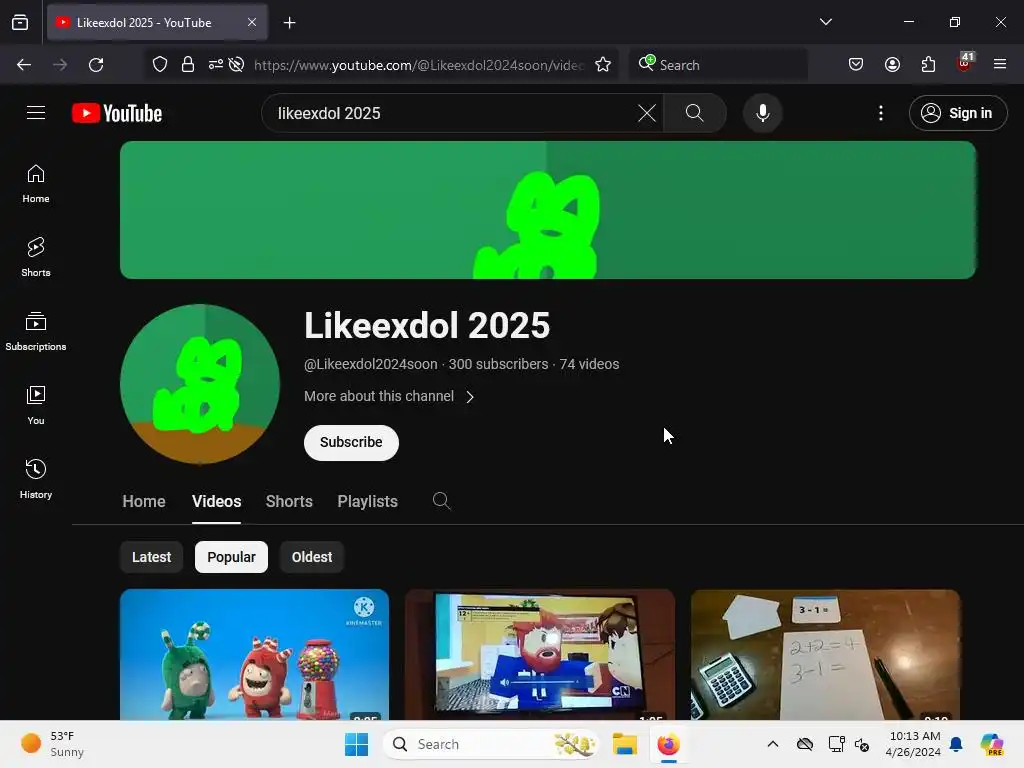The width and height of the screenshot is (1024, 768).
Task: Open Oddbods gumball machine video thumbnail
Action: (255, 655)
